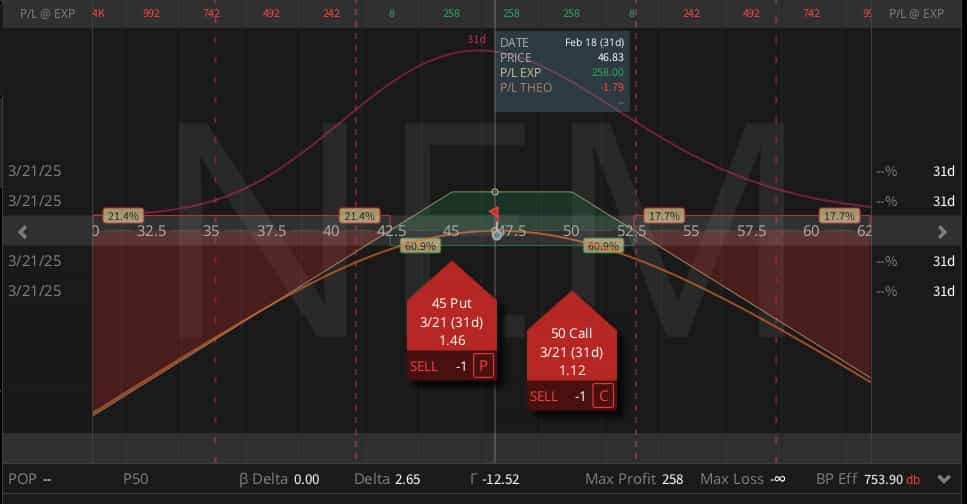
Task: Click the 17.7% label above 60
Action: (839, 216)
